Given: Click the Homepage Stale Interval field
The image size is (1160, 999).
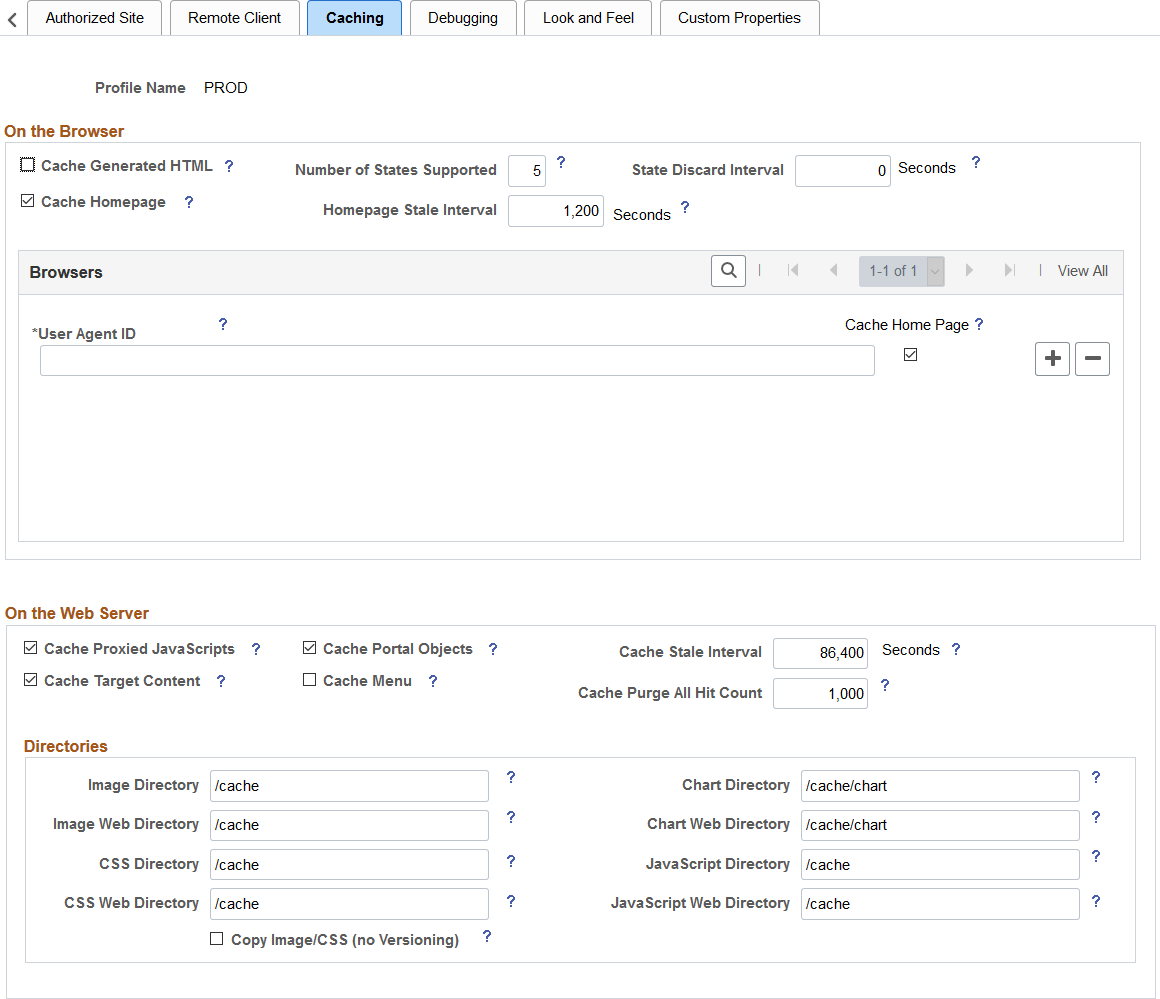Looking at the screenshot, I should pos(556,211).
